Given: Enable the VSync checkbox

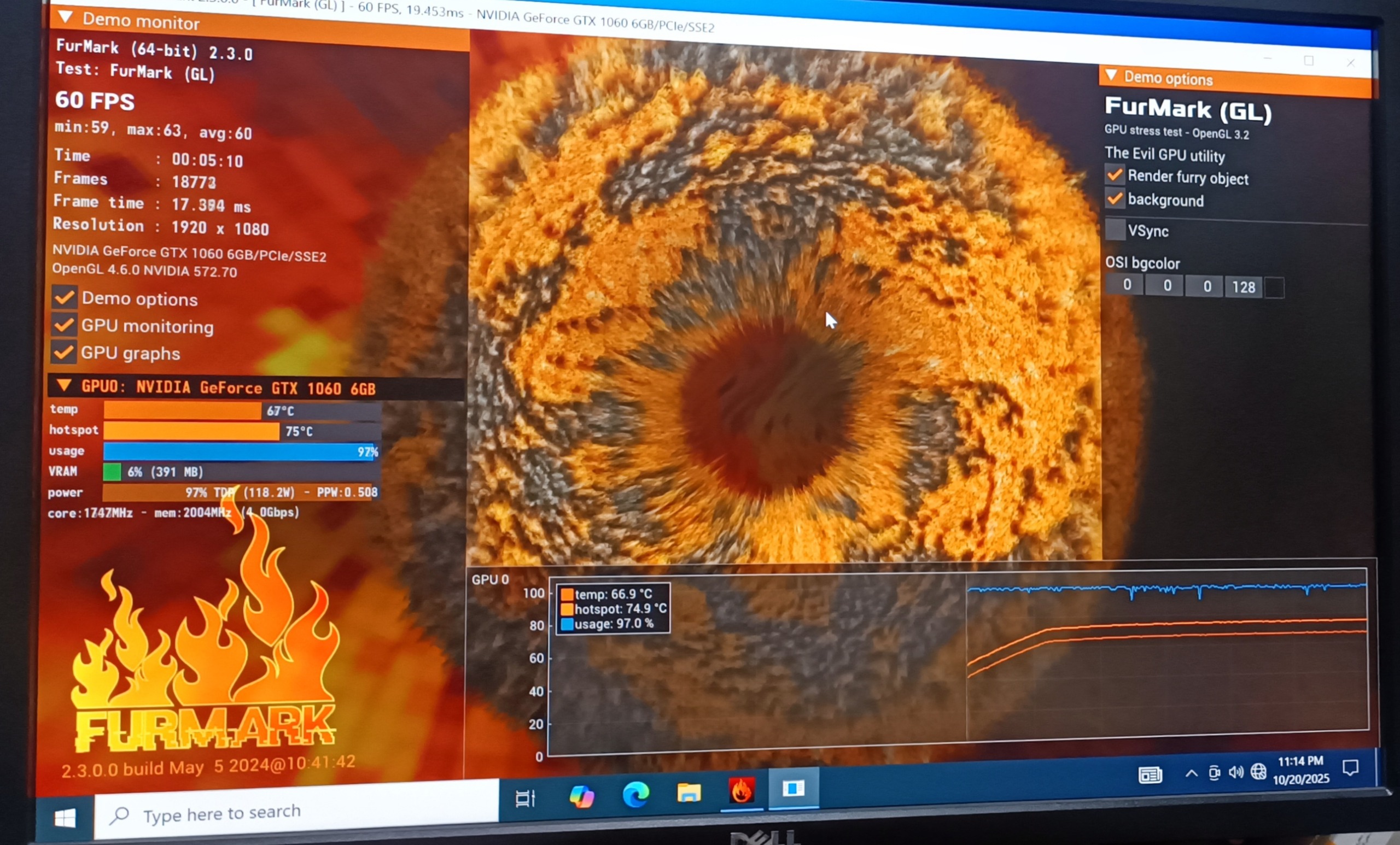Looking at the screenshot, I should pos(1115,230).
